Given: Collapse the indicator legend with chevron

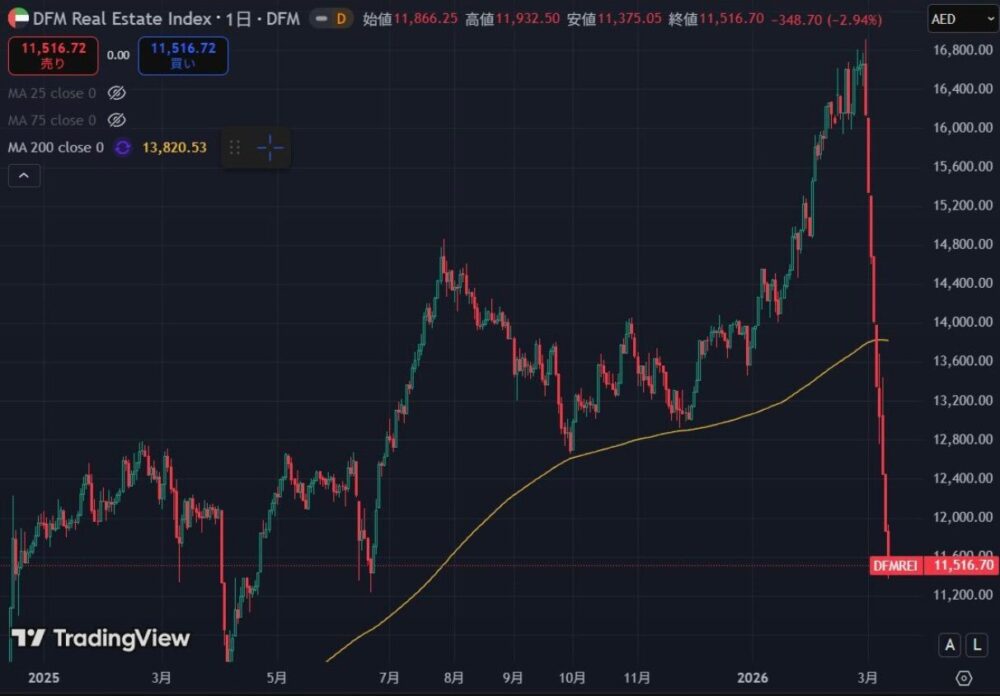Looking at the screenshot, I should [x=24, y=176].
